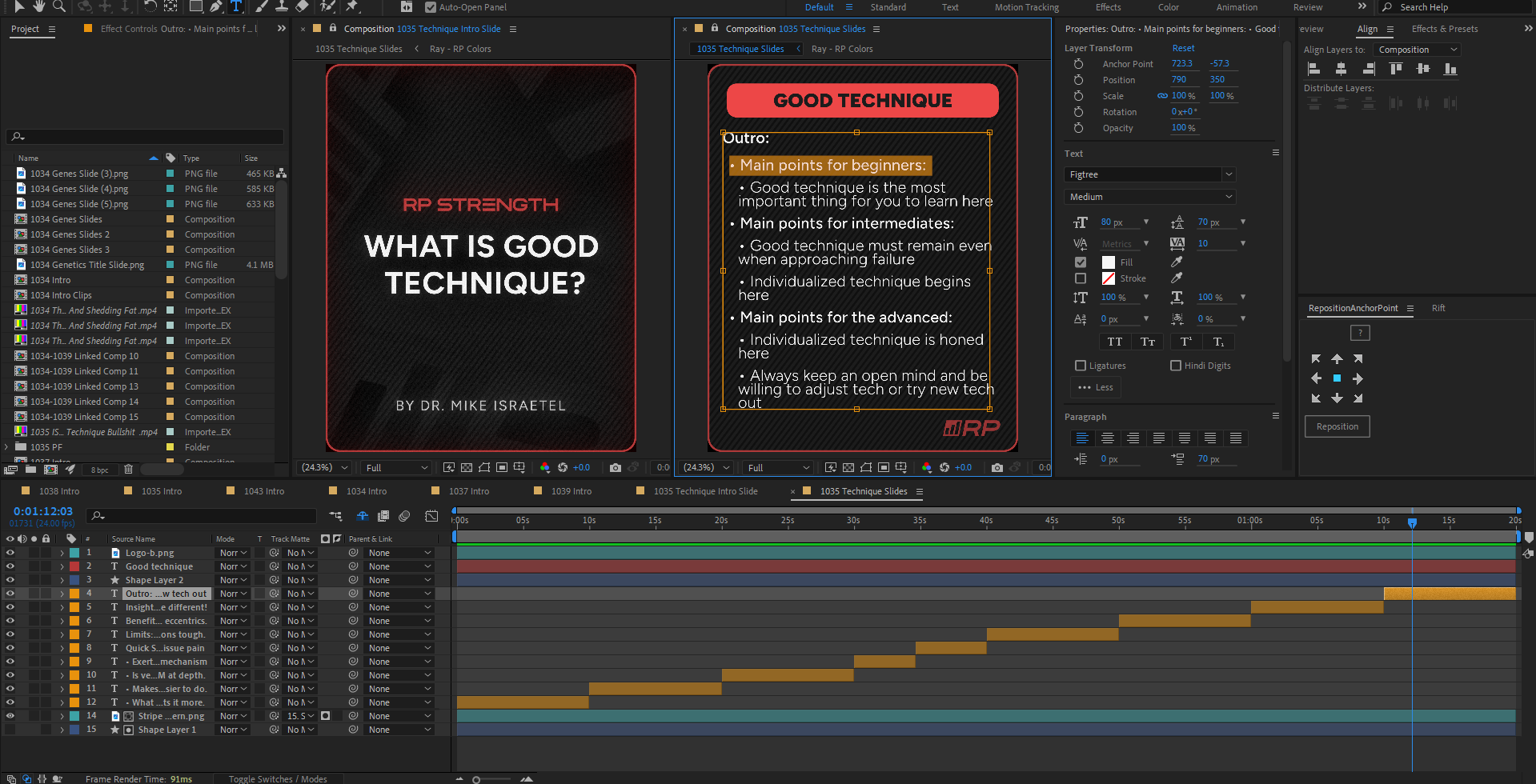Open the Effects & Presets panel tab
Image resolution: width=1536 pixels, height=784 pixels.
click(1445, 29)
